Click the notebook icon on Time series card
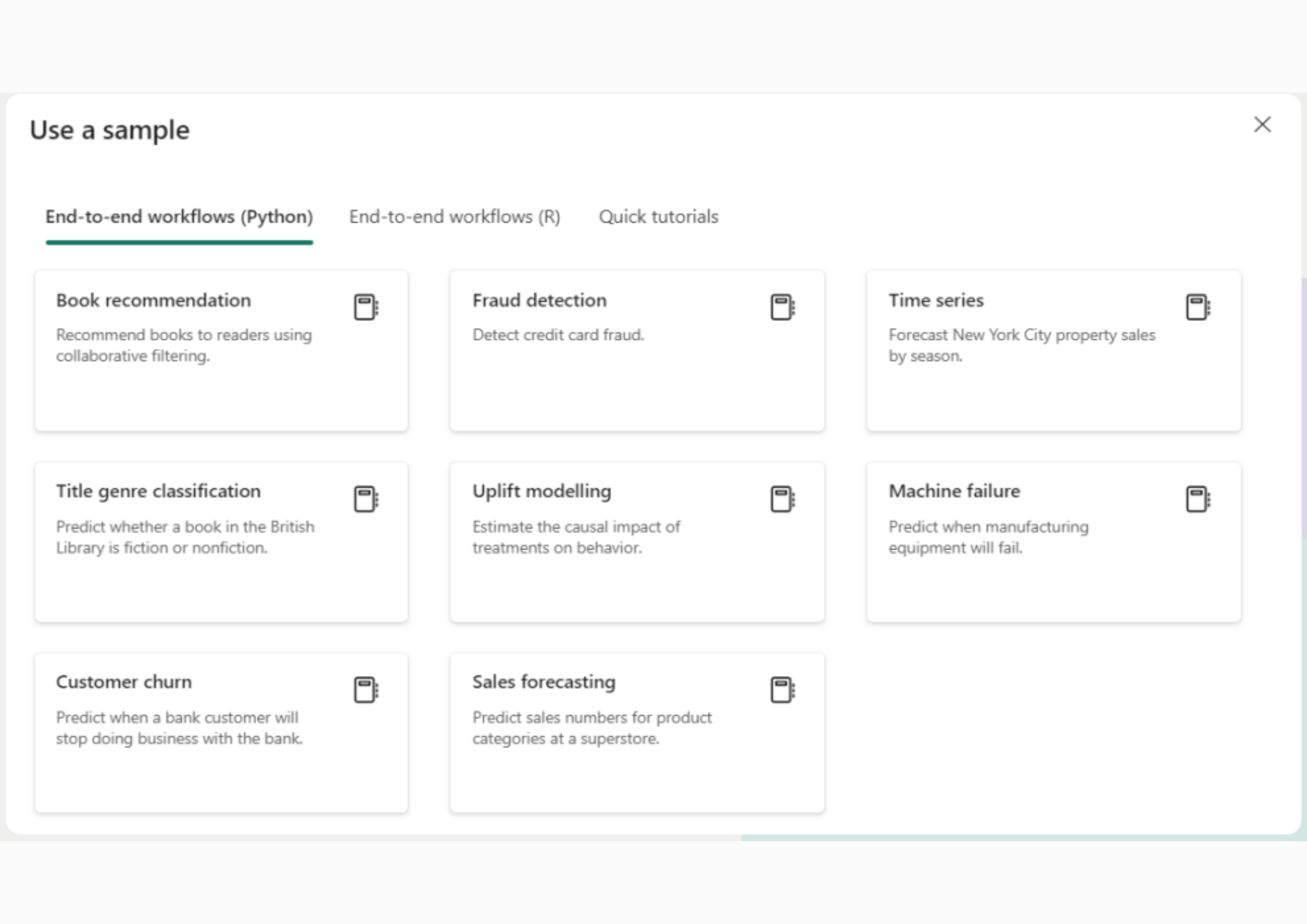 tap(1198, 307)
